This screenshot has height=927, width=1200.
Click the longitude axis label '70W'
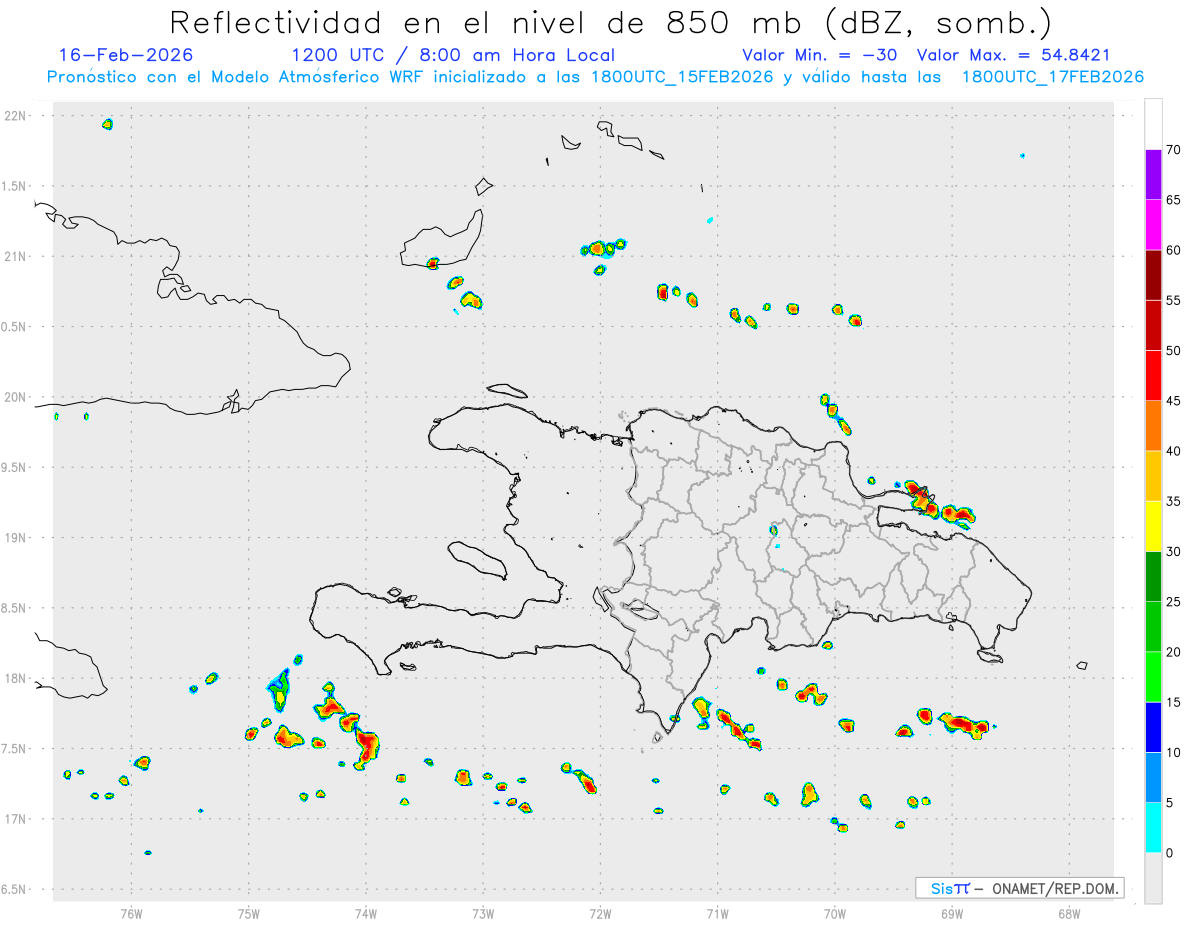click(x=835, y=913)
